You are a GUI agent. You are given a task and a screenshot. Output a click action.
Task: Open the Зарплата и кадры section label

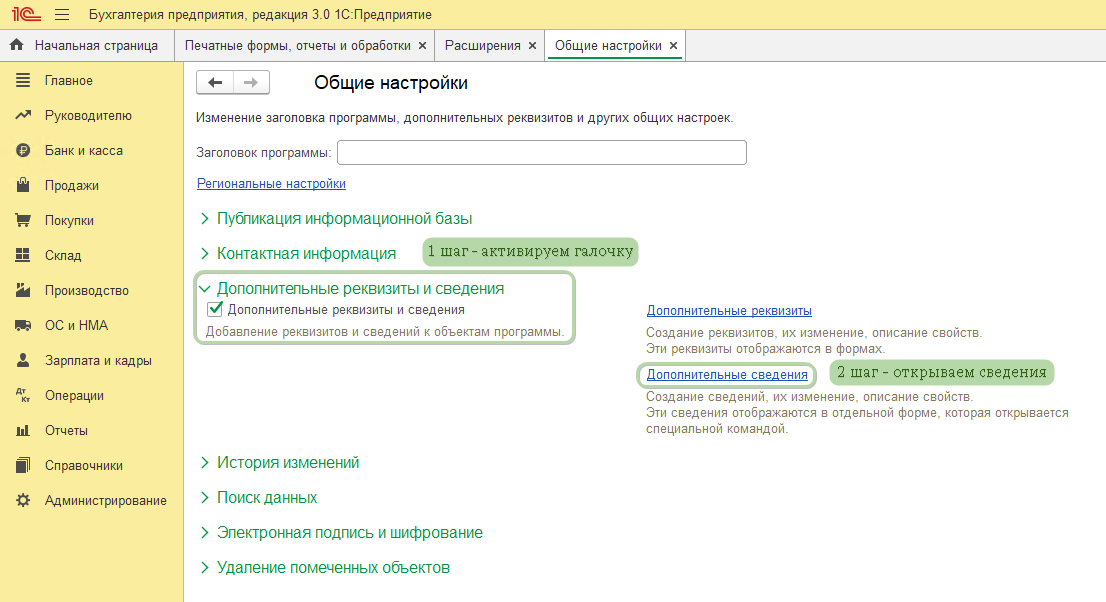coord(98,360)
